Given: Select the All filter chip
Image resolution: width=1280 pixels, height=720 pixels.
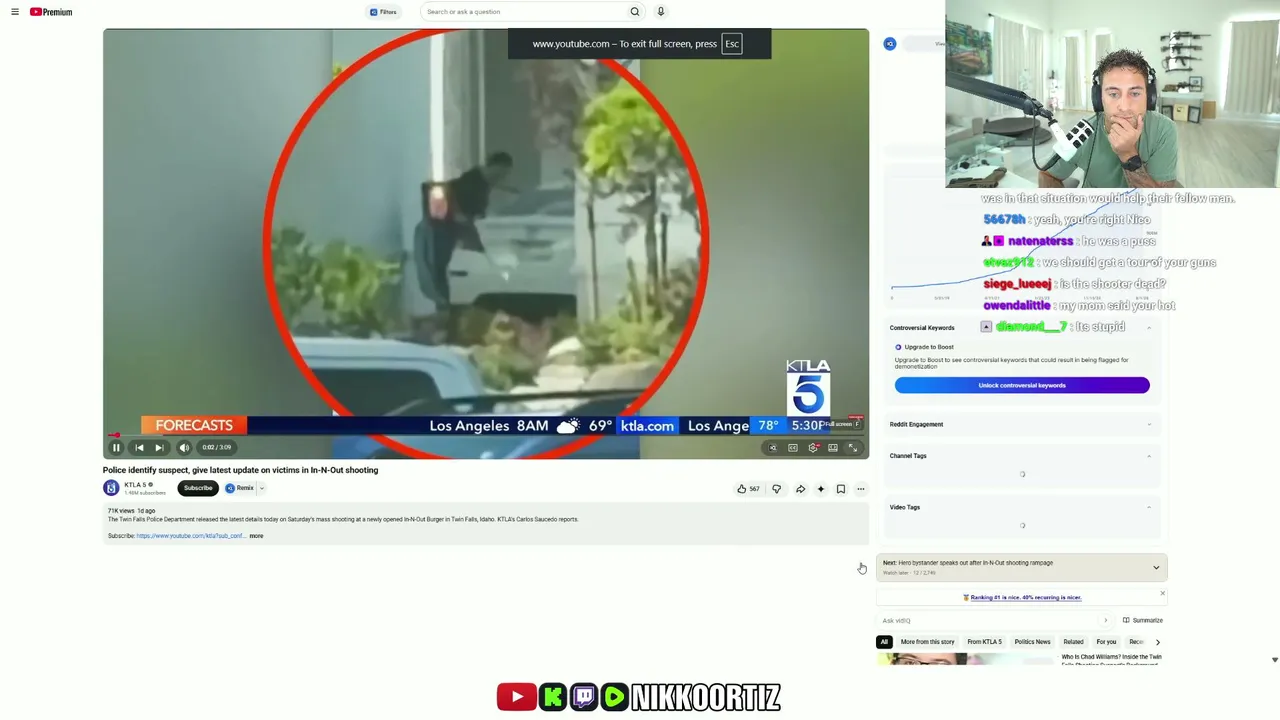Looking at the screenshot, I should [x=884, y=642].
